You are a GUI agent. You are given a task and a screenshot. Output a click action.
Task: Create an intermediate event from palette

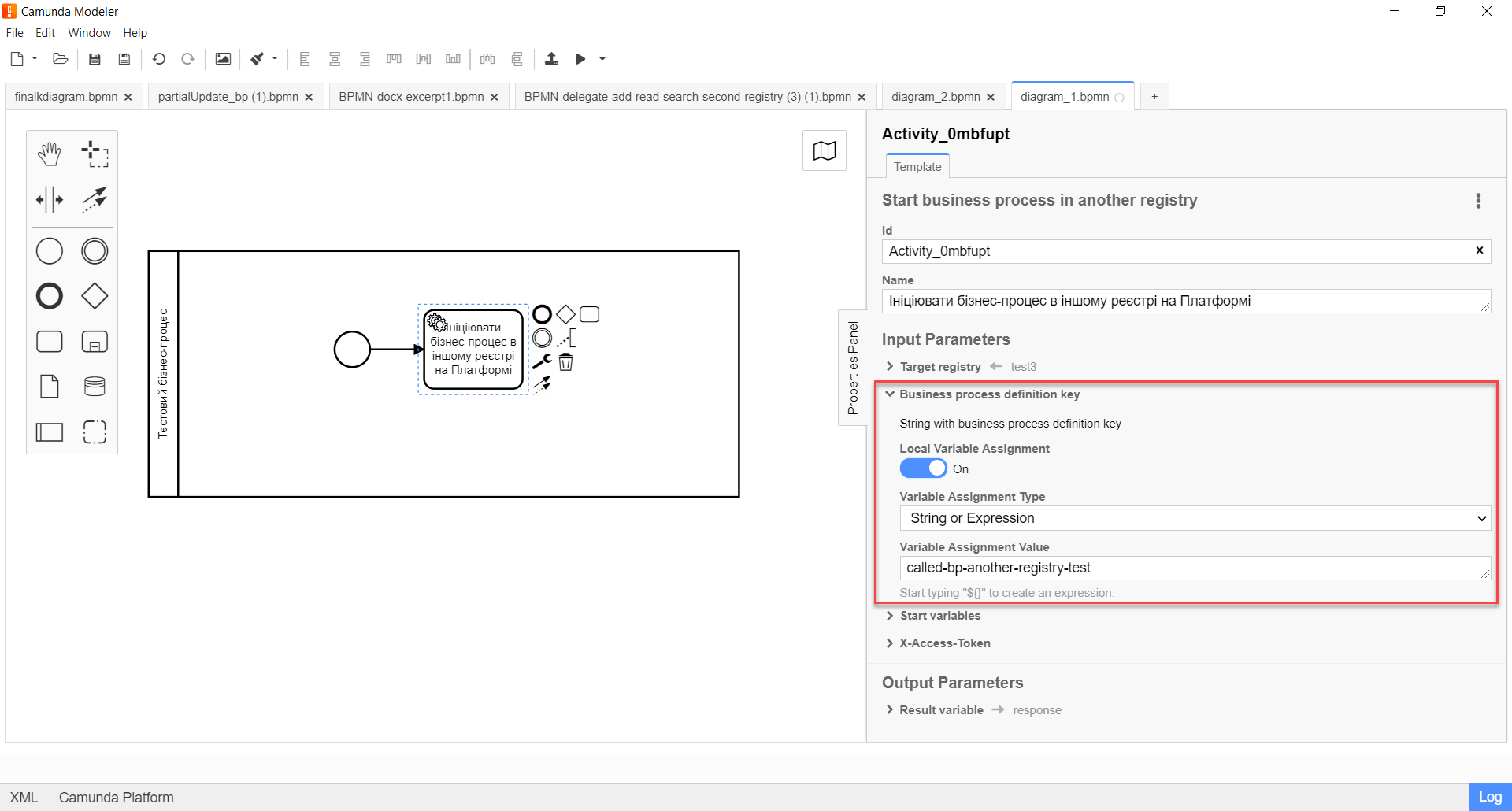[x=94, y=251]
